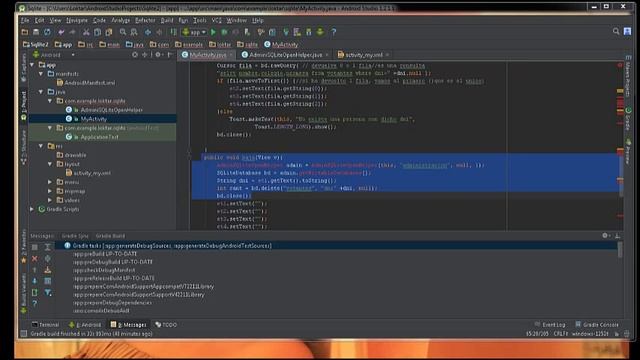Open the VCS menu

point(216,20)
